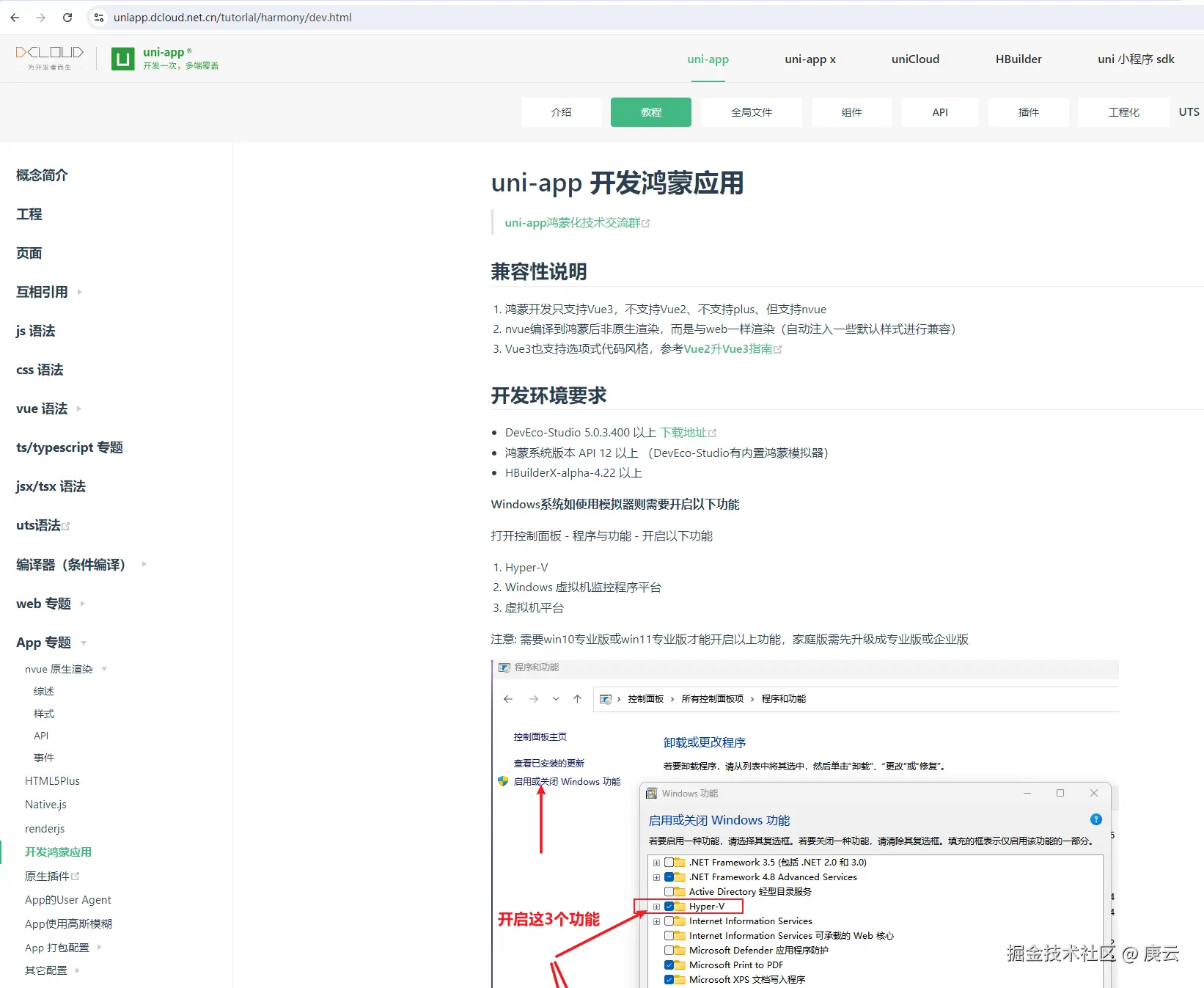1204x988 pixels.
Task: Open the HBuilder top navigation tab
Action: tap(1018, 59)
